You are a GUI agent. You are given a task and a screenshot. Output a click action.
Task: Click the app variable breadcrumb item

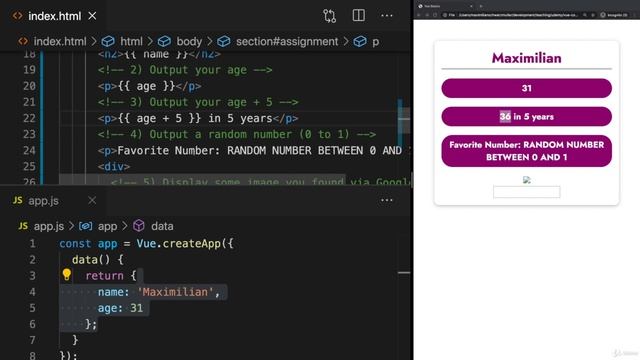tap(107, 226)
